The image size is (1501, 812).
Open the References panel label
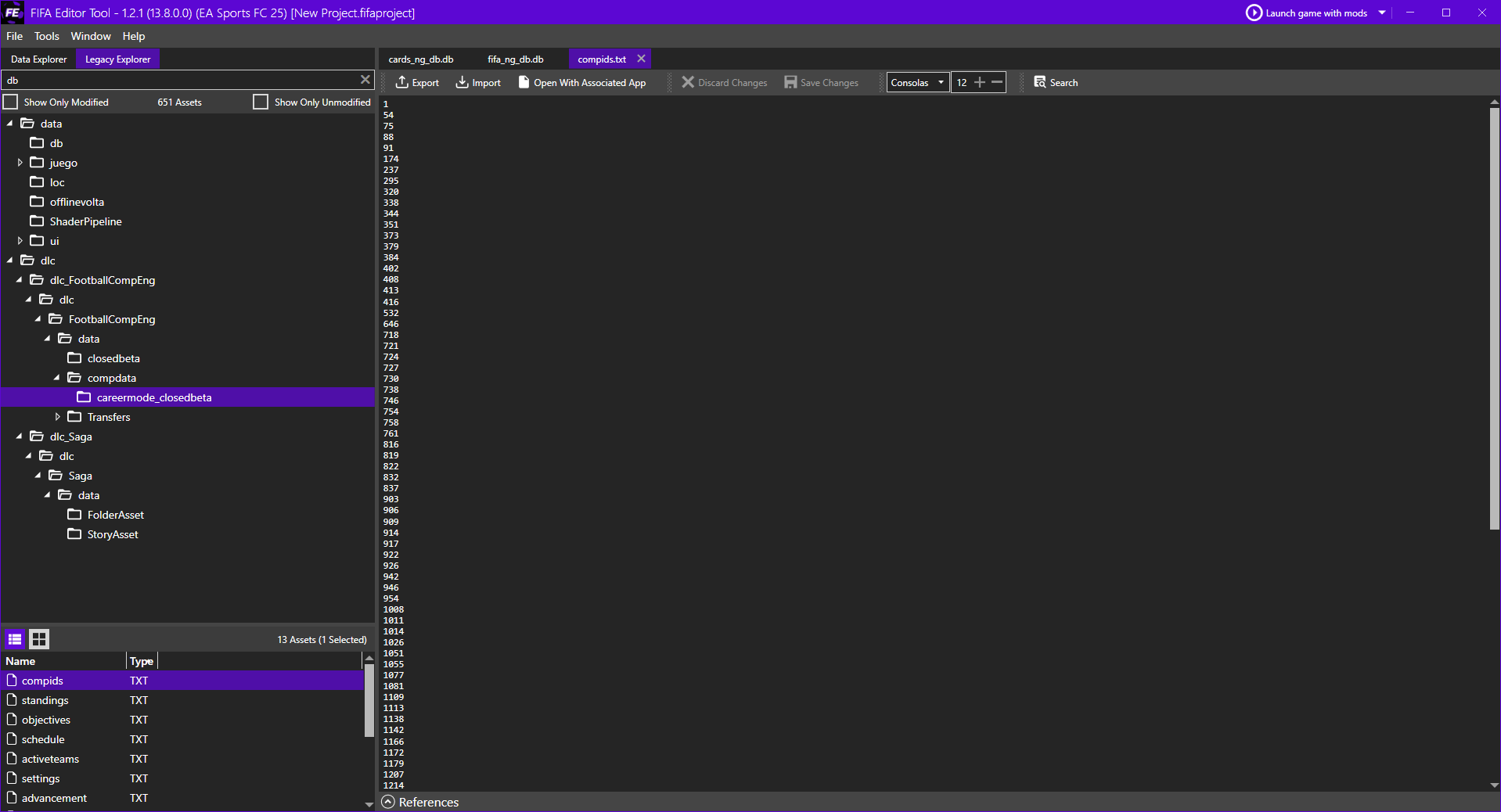coord(428,802)
